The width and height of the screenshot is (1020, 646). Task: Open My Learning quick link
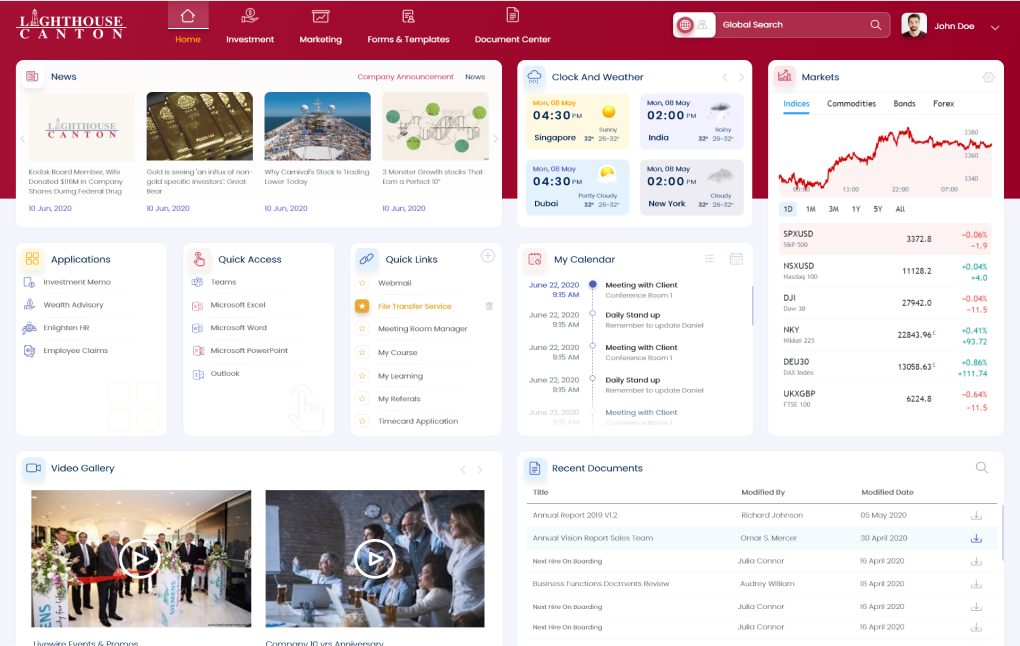(400, 376)
